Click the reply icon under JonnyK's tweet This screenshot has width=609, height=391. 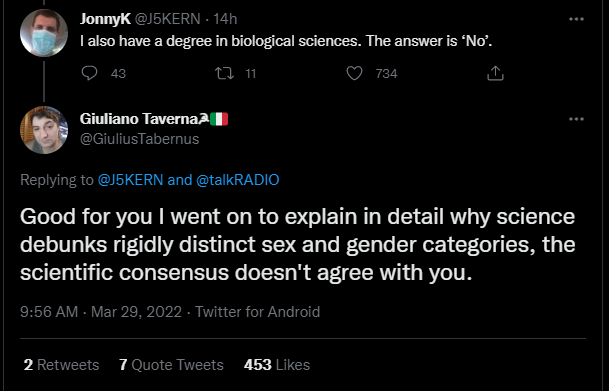tap(89, 73)
